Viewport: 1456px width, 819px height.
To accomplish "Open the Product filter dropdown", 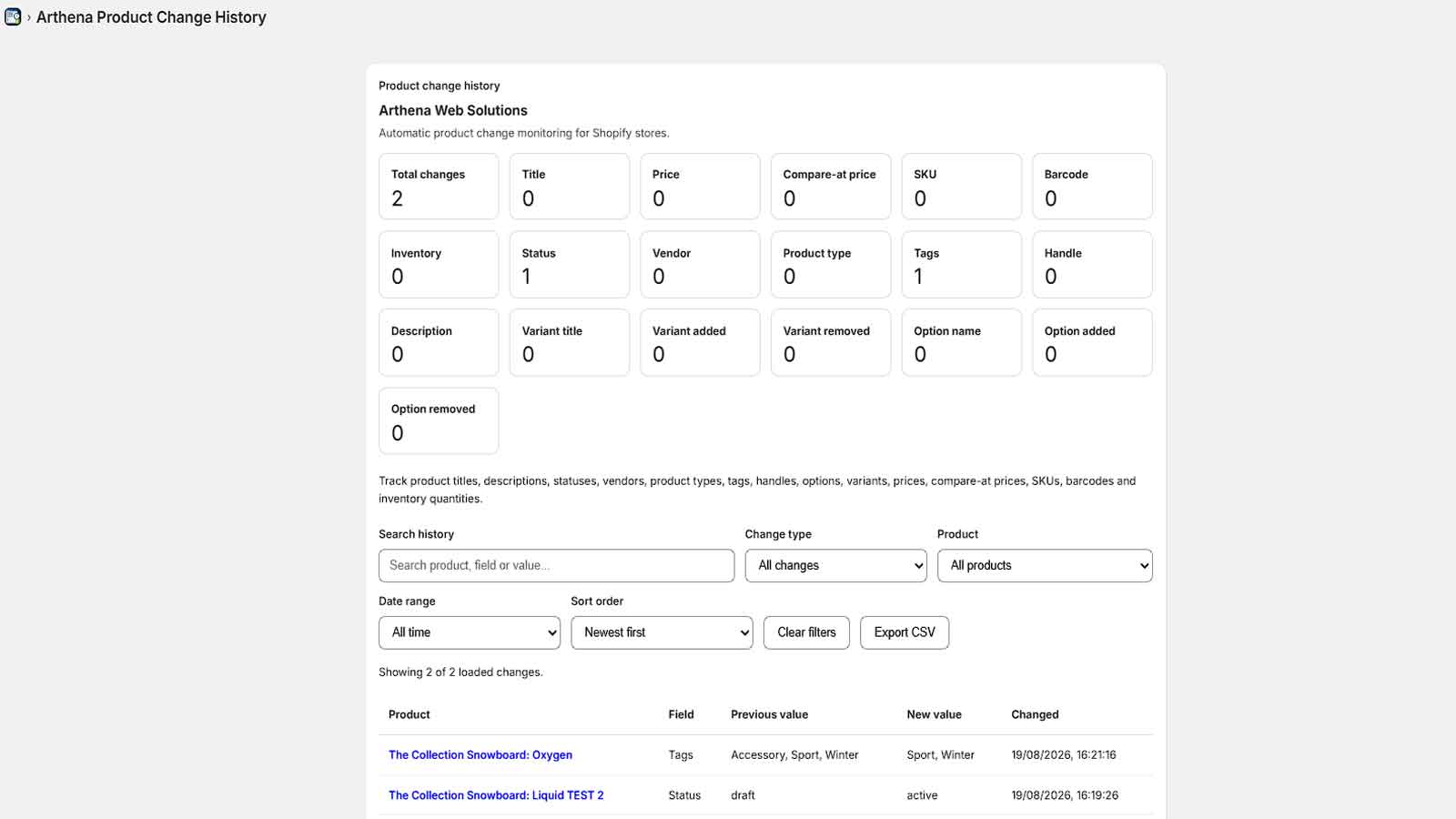I will coord(1045,565).
